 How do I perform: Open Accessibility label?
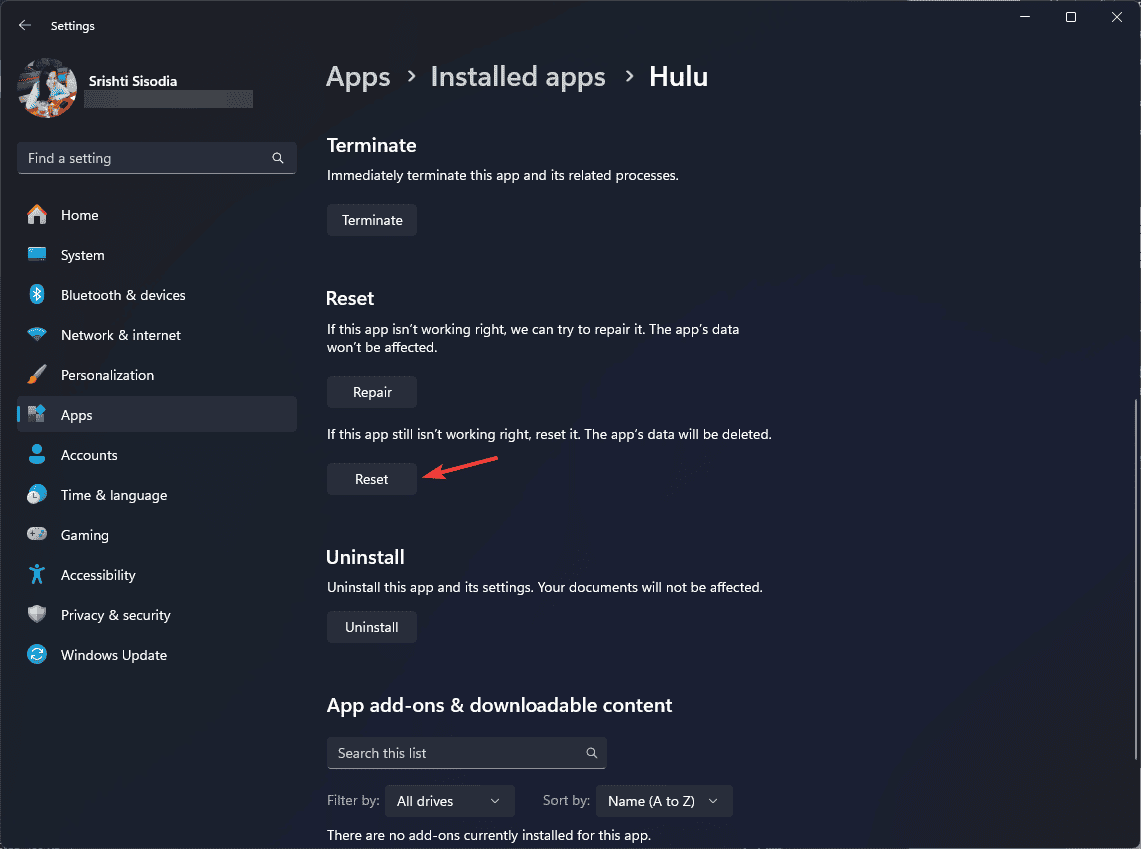(x=98, y=575)
